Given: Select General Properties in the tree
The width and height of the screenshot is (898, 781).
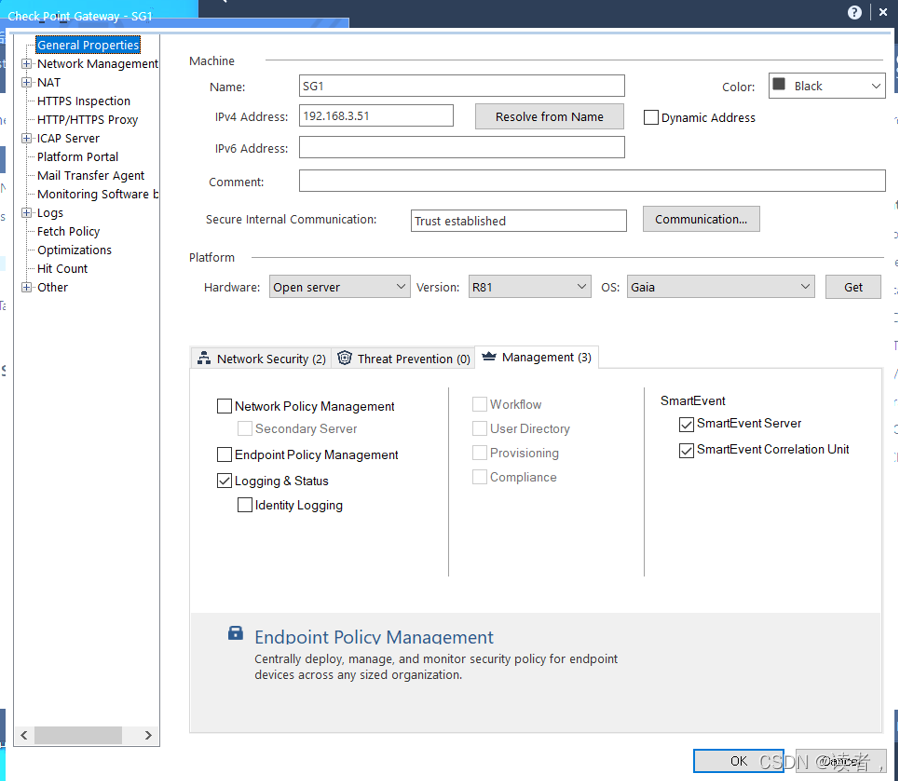Looking at the screenshot, I should (x=88, y=45).
